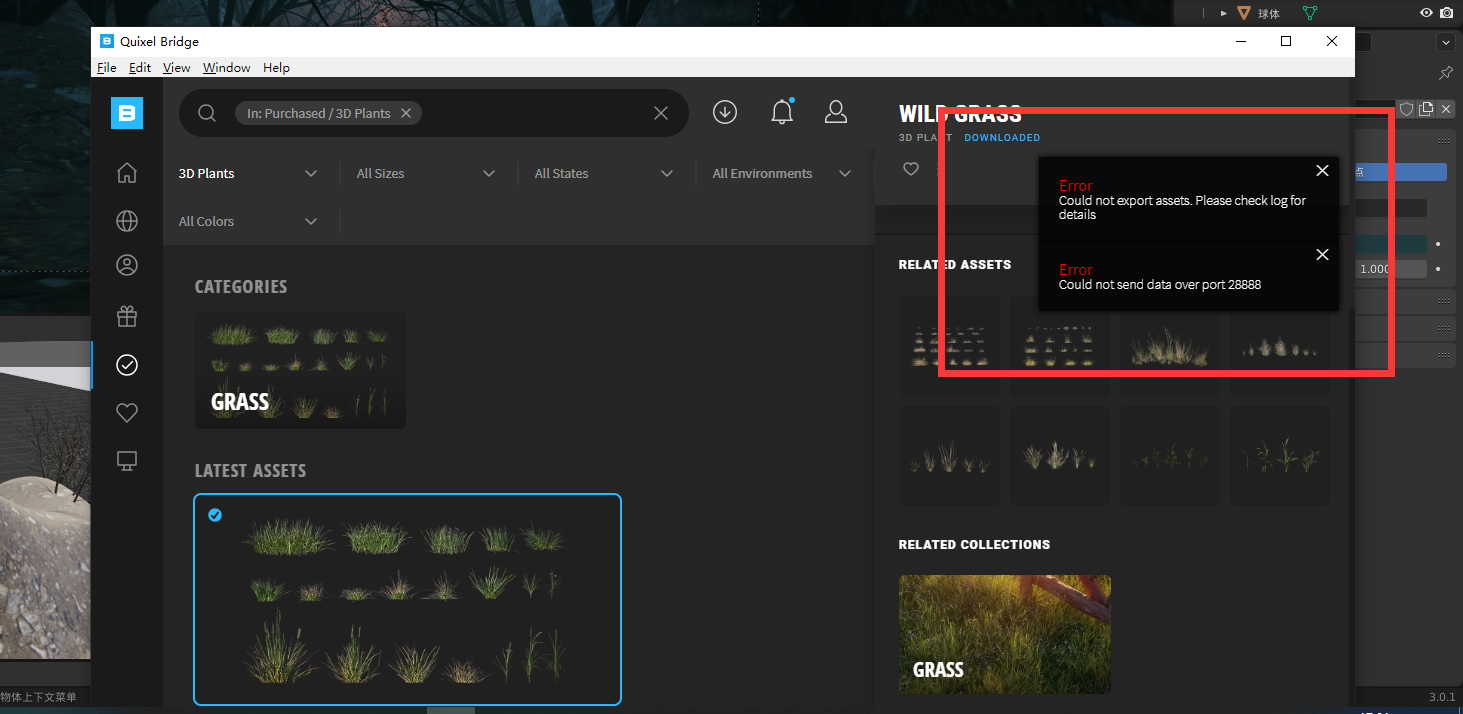Toggle the blue checkmark on the Wild Grass card
The width and height of the screenshot is (1463, 714).
(x=215, y=515)
